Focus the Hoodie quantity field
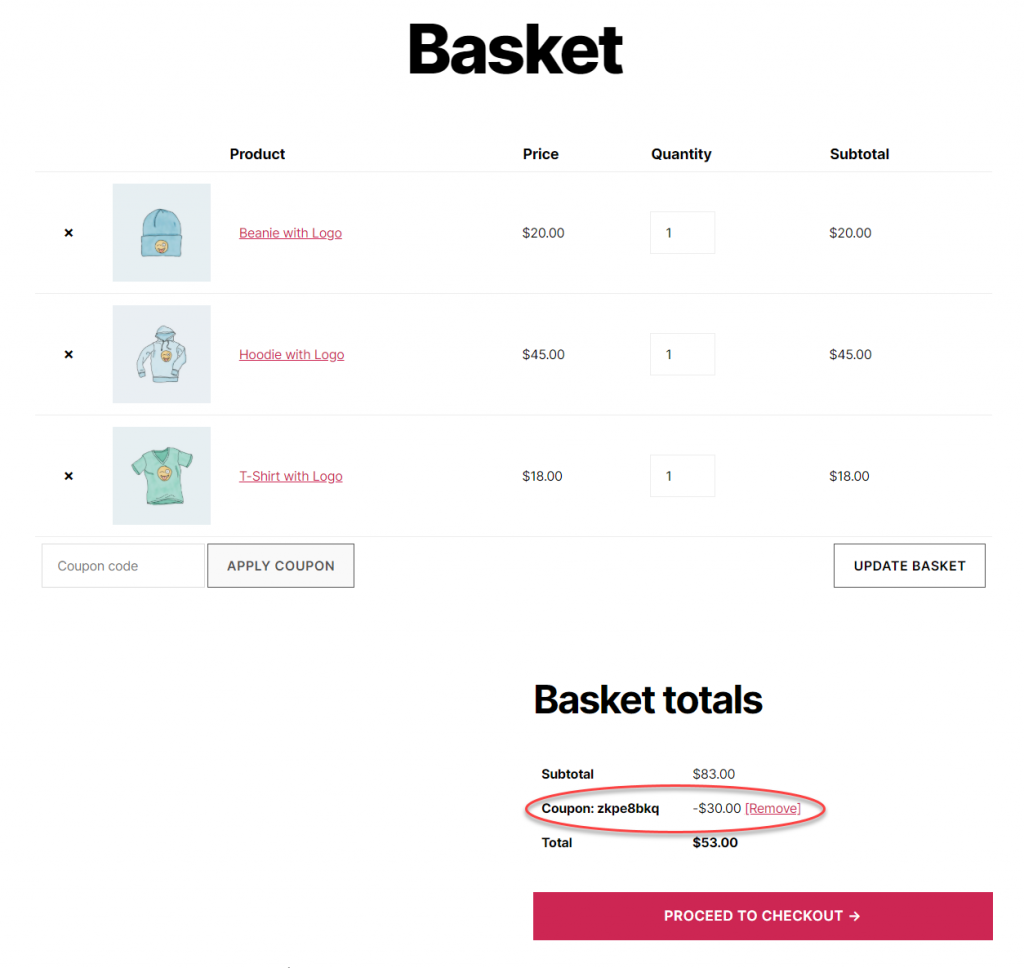 pyautogui.click(x=682, y=354)
